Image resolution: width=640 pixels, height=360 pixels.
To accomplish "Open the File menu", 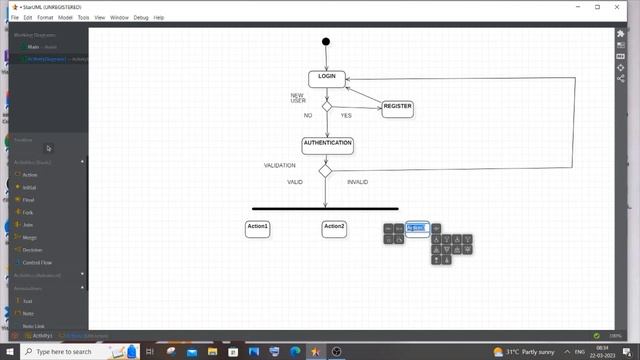I will [x=15, y=18].
